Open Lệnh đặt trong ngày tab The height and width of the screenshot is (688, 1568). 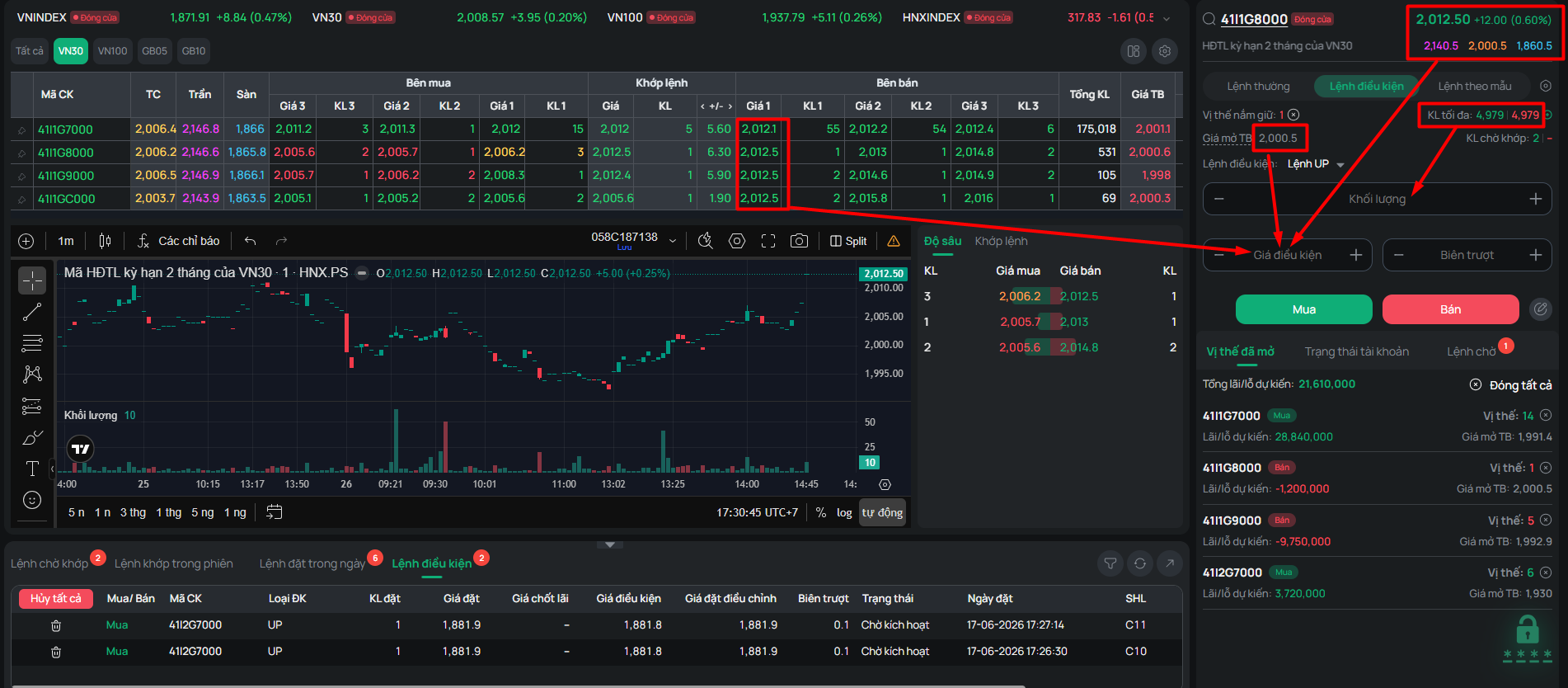coord(312,563)
